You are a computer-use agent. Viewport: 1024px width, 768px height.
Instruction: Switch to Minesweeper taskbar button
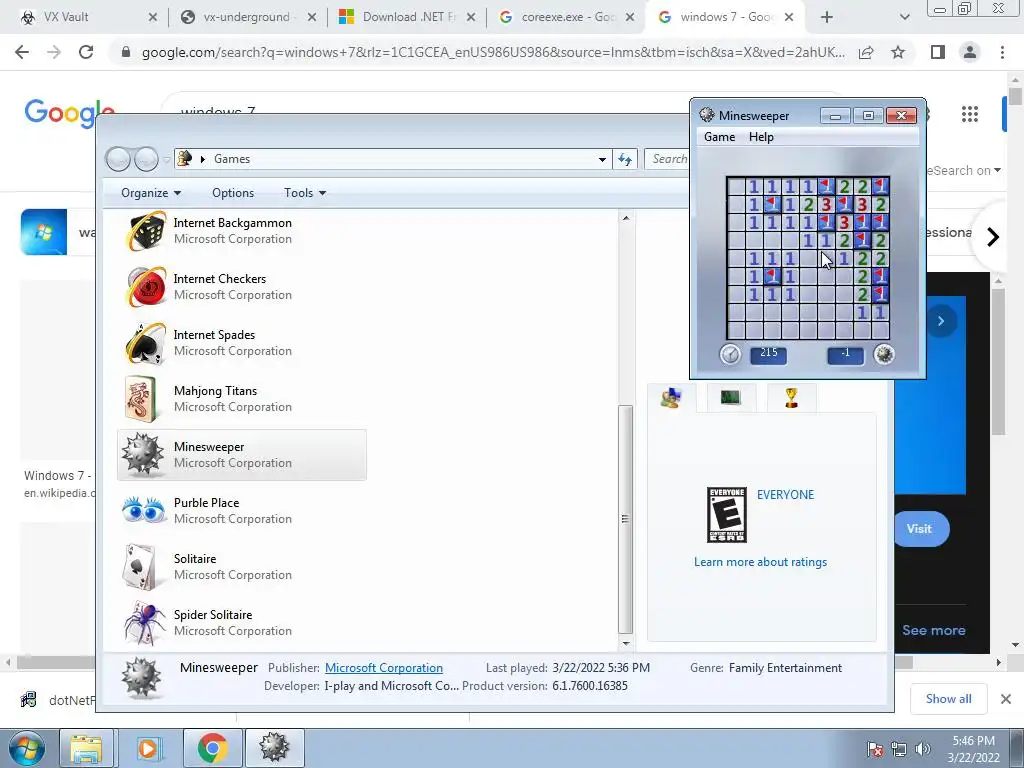[274, 748]
